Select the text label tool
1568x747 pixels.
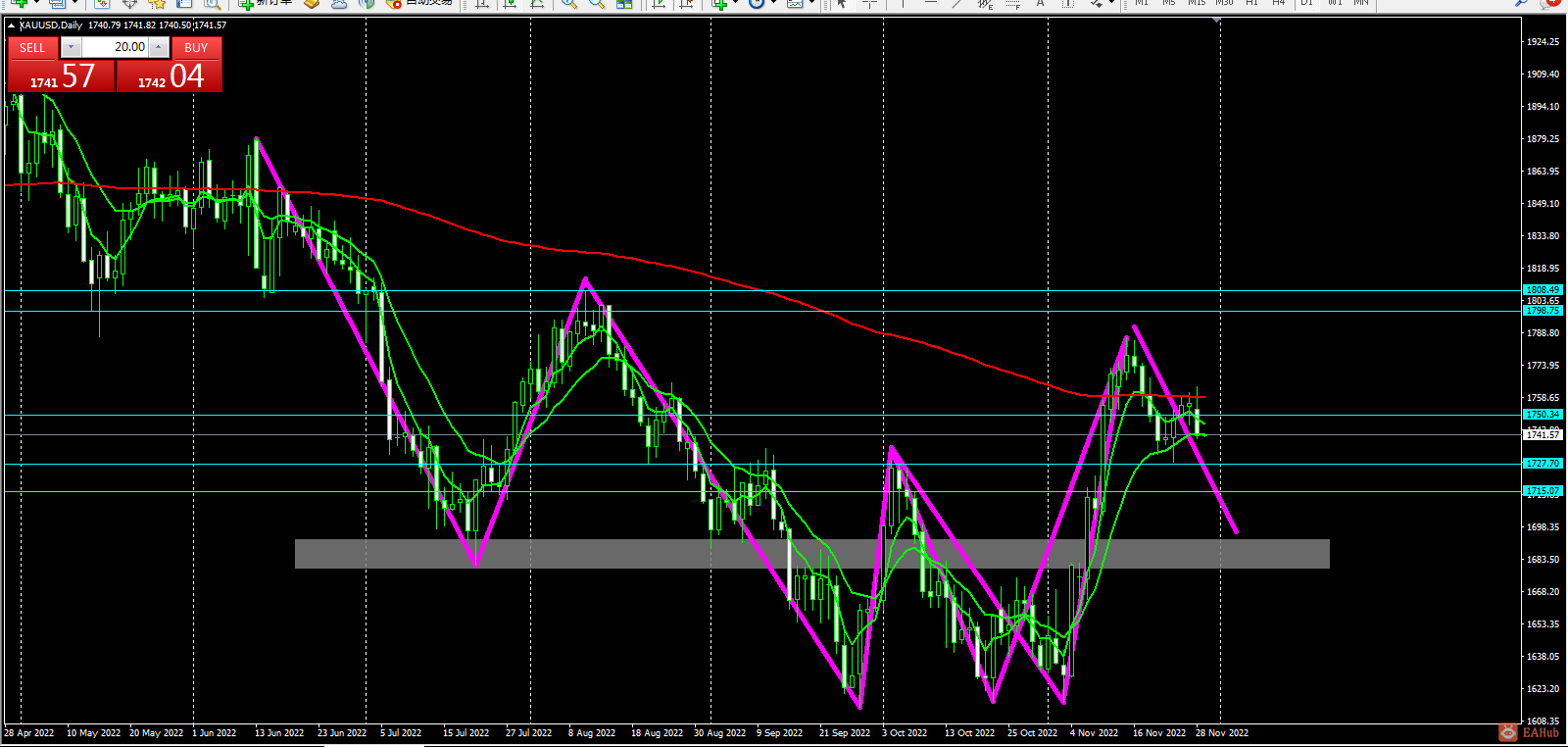1067,4
